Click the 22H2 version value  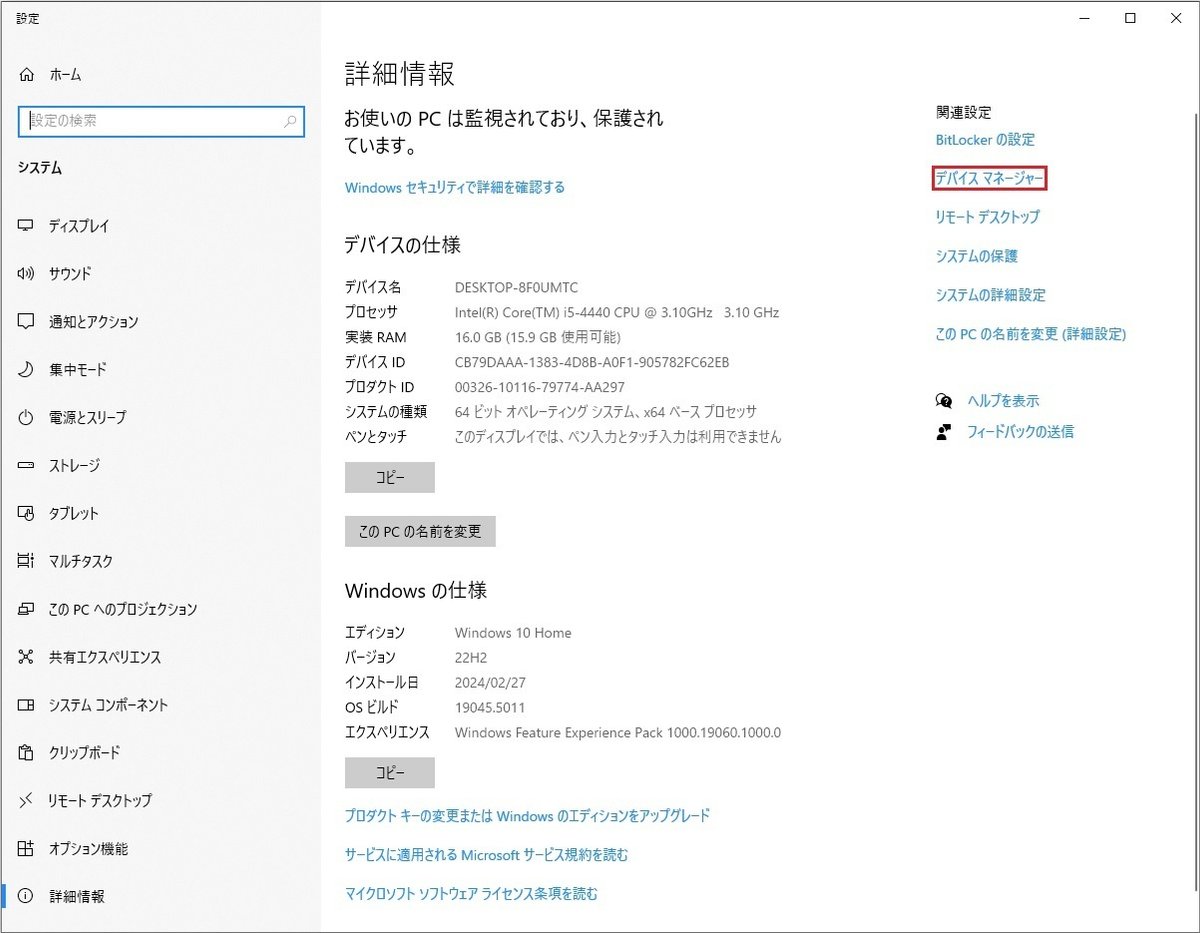(472, 658)
